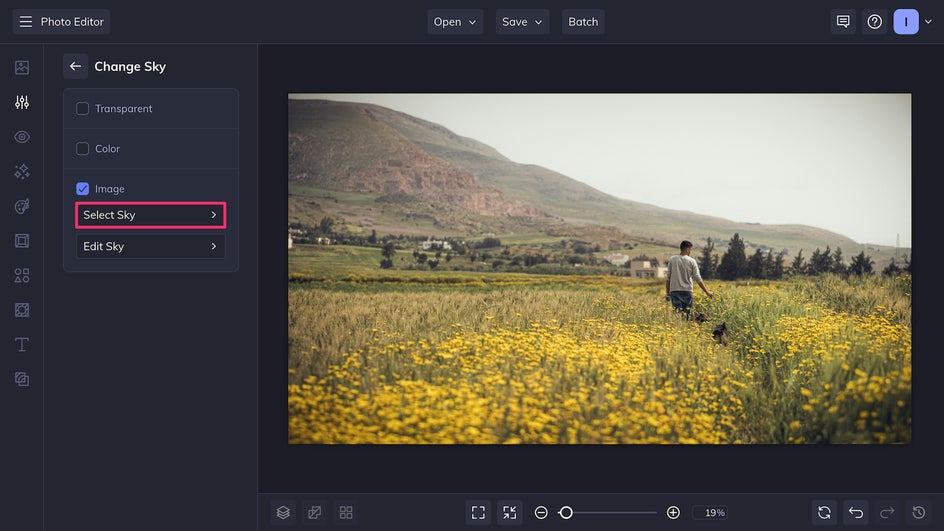Click the flower field photo on canvas

click(x=600, y=269)
